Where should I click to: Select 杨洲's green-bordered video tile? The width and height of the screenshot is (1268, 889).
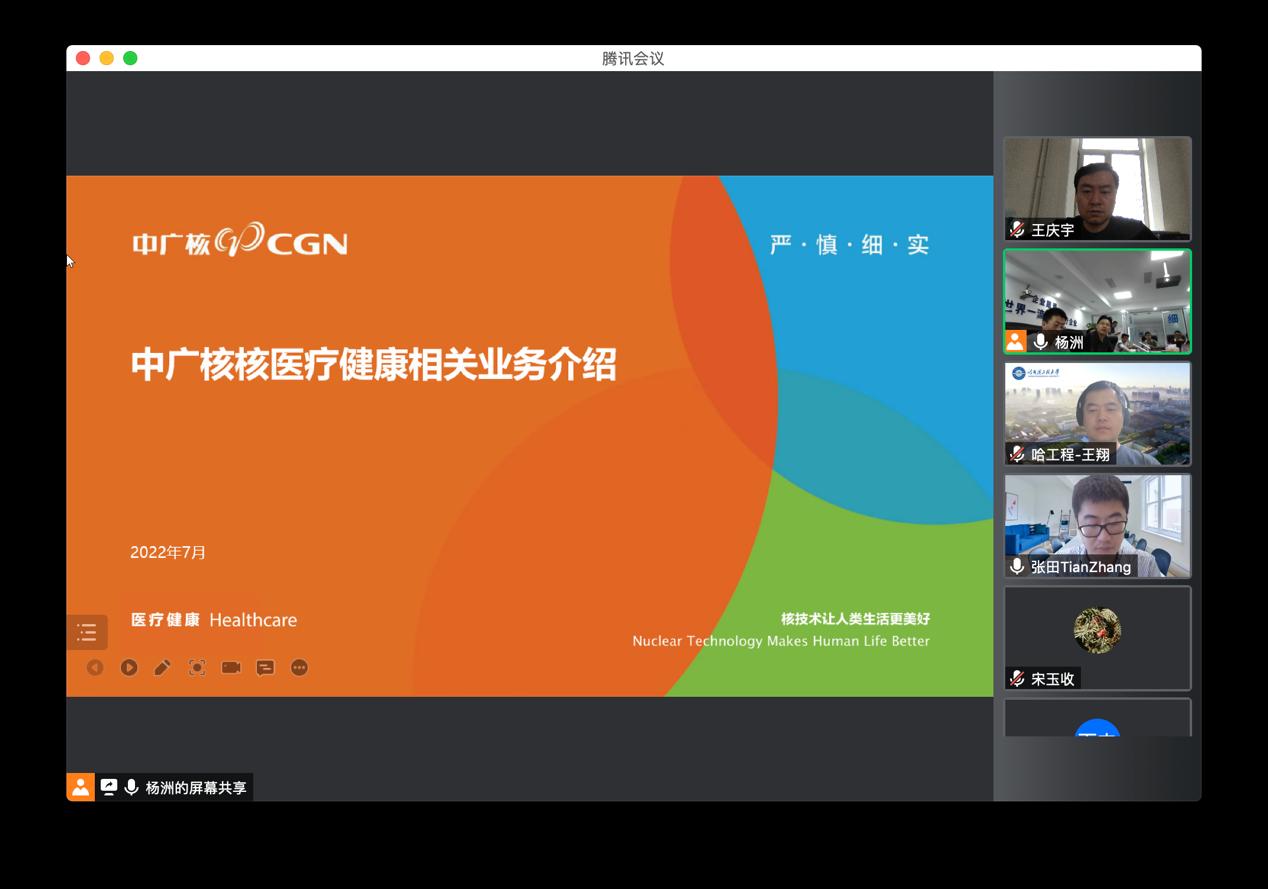(x=1097, y=301)
